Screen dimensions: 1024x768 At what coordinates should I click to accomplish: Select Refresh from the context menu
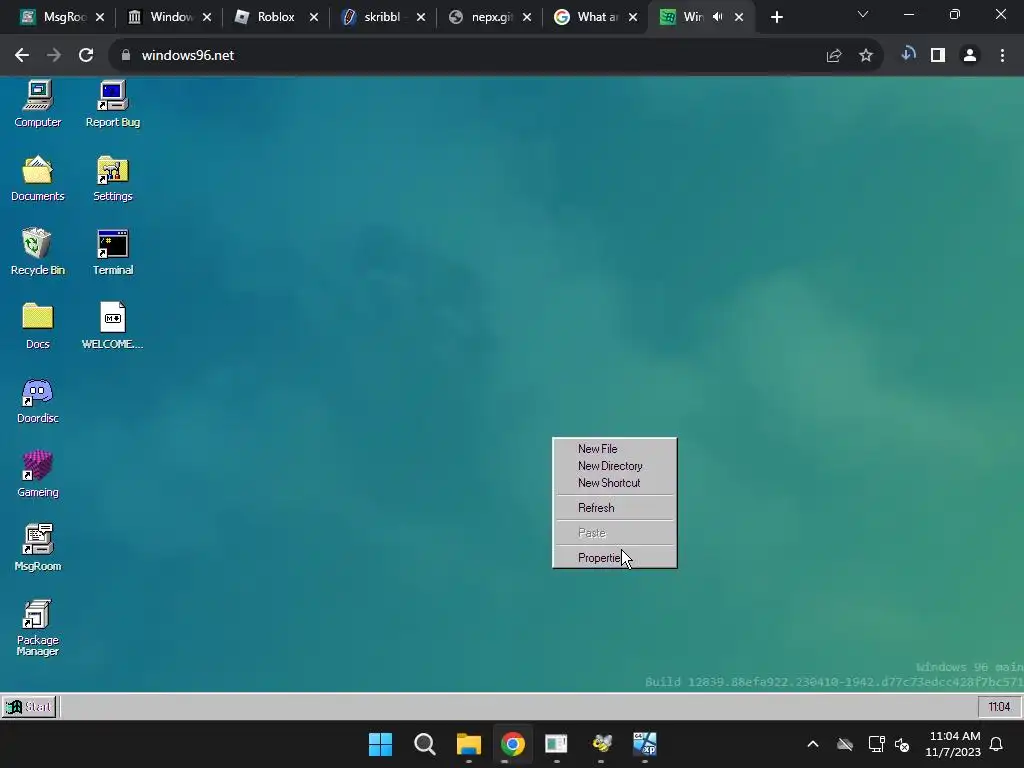click(615, 507)
